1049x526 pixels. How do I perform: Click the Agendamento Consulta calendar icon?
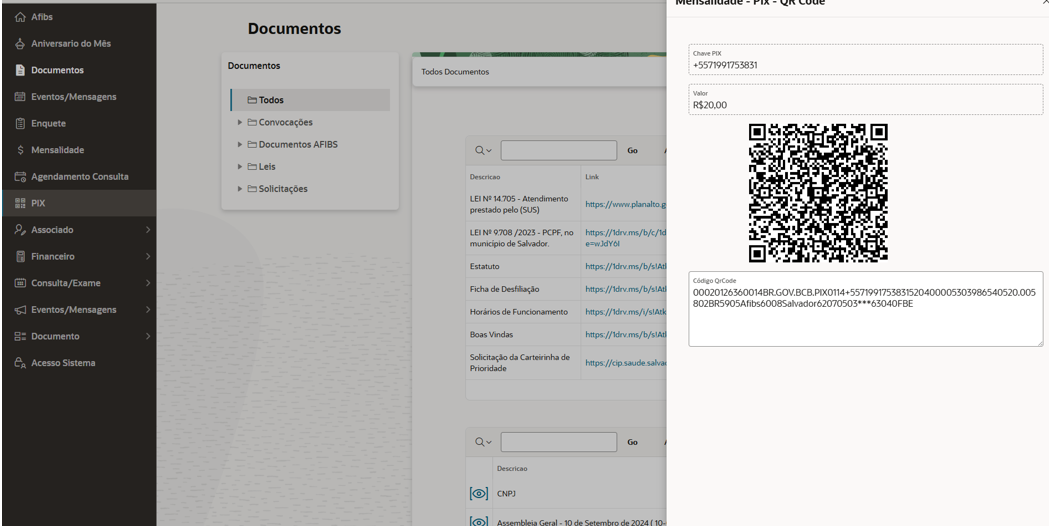click(20, 177)
